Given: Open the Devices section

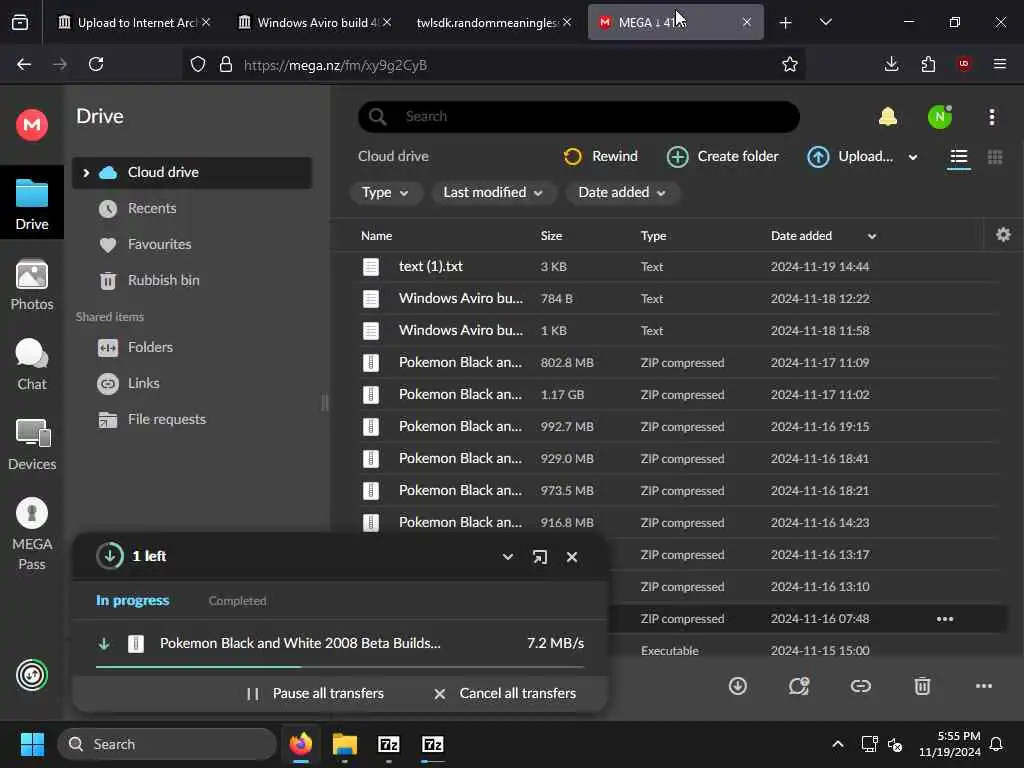Looking at the screenshot, I should coord(31,445).
